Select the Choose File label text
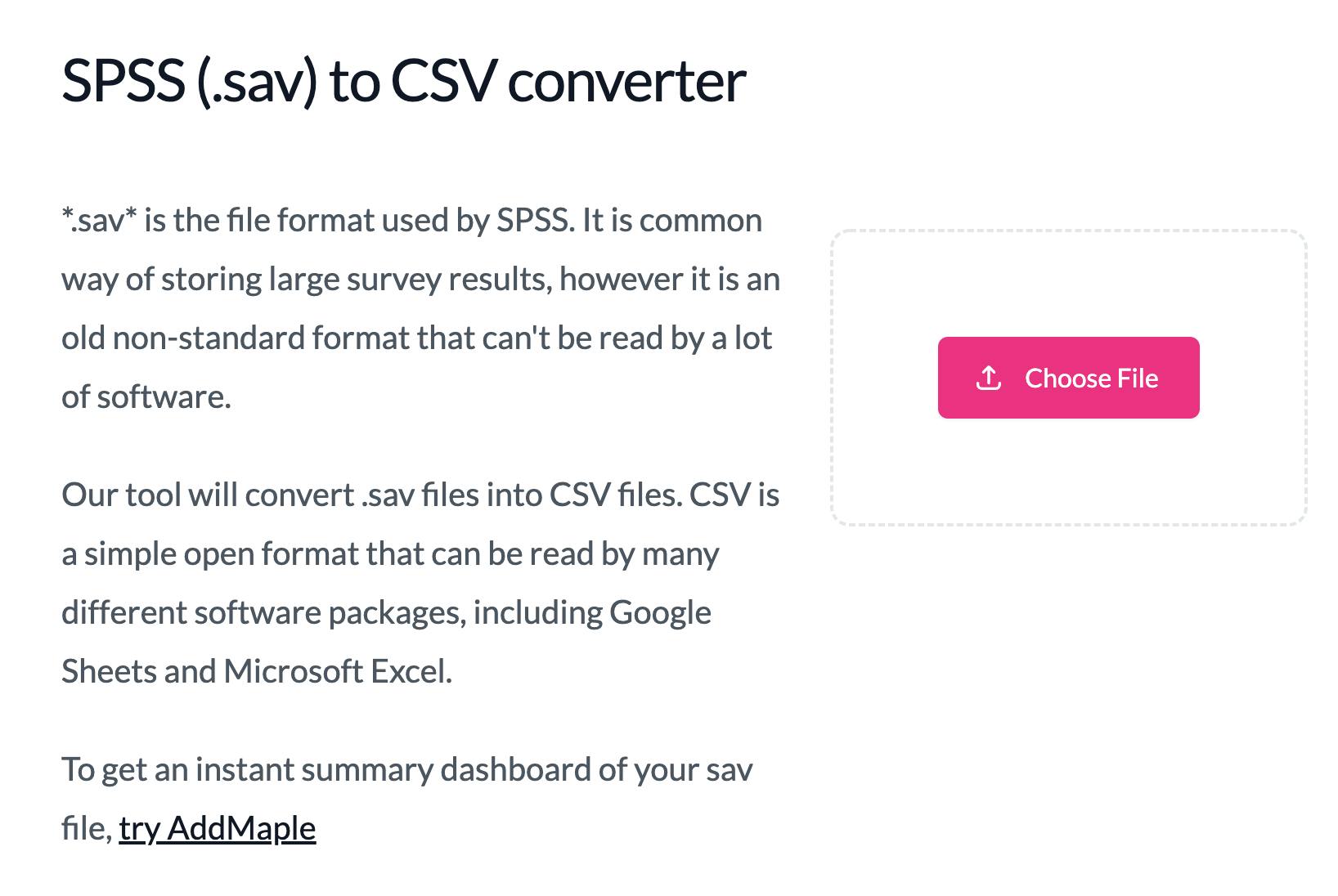Image resolution: width=1338 pixels, height=896 pixels. coord(1093,378)
